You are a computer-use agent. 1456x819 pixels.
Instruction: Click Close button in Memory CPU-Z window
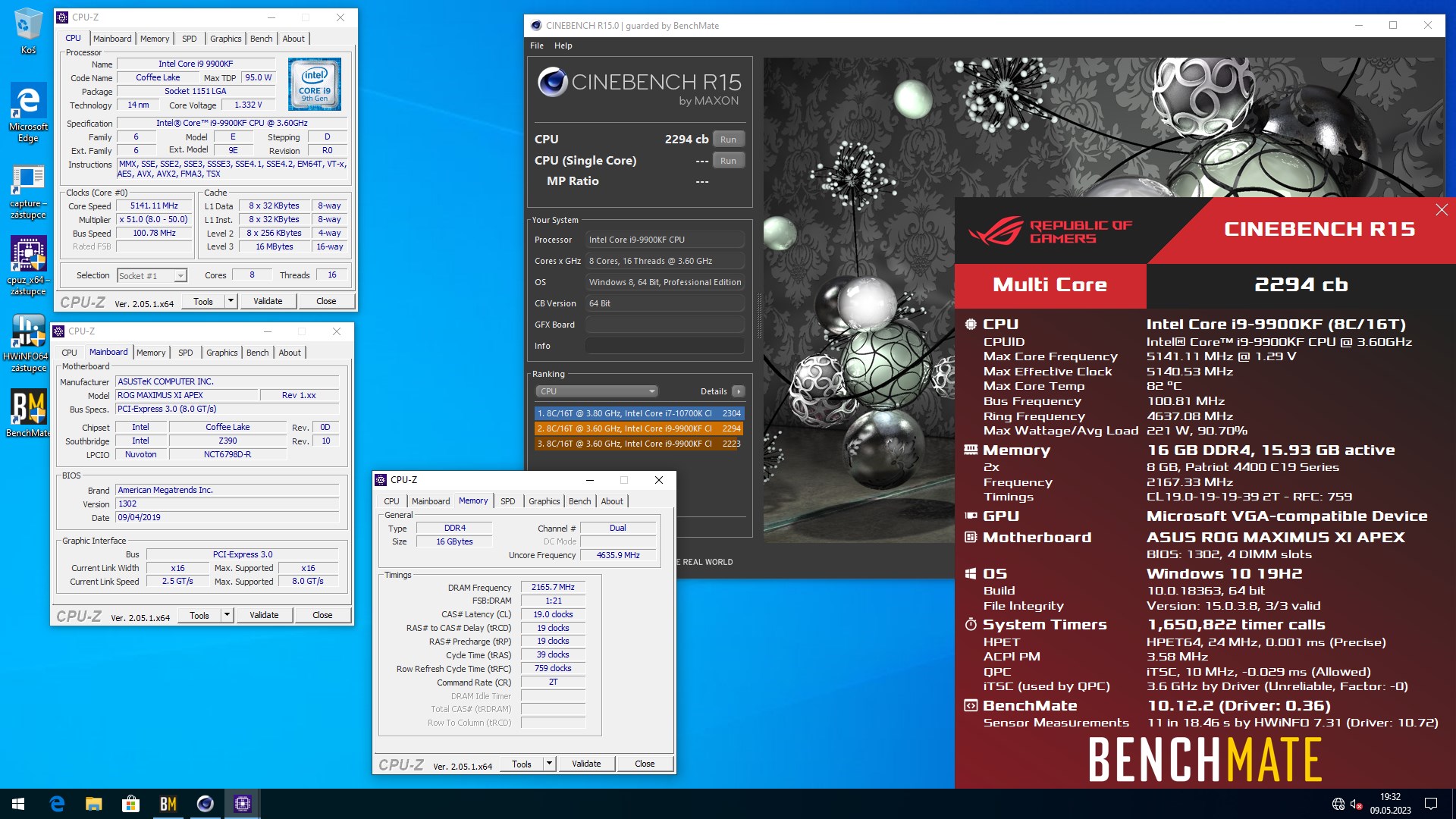coord(645,764)
